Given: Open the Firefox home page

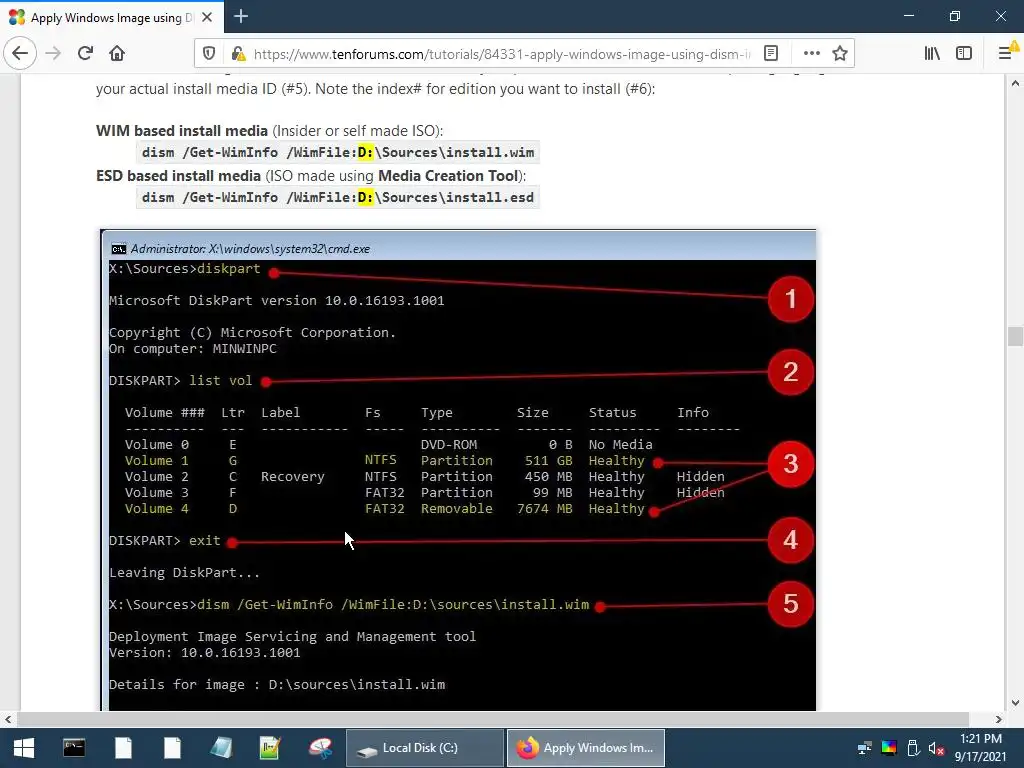Looking at the screenshot, I should coord(117,53).
